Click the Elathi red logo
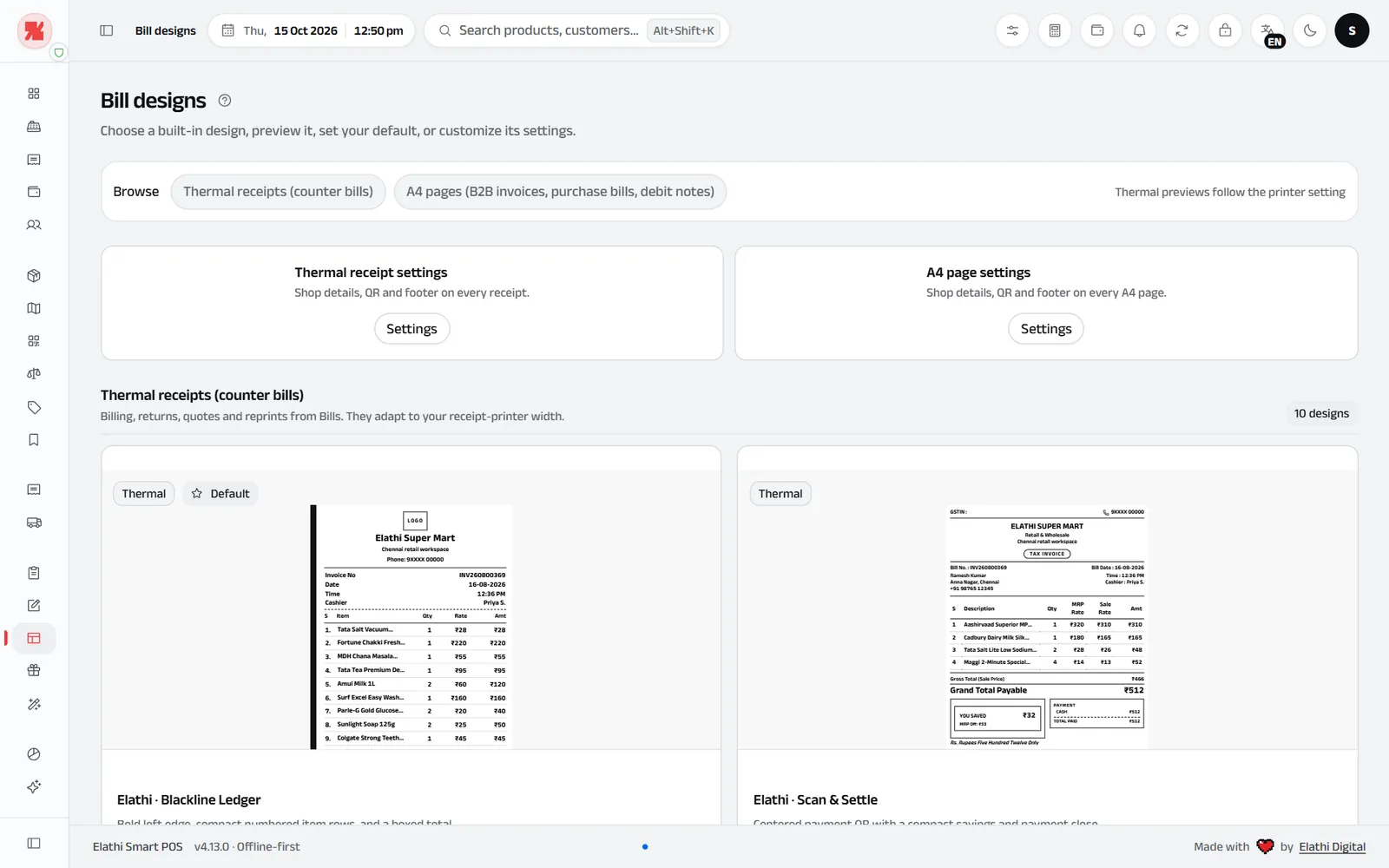This screenshot has height=868, width=1389. 35,31
